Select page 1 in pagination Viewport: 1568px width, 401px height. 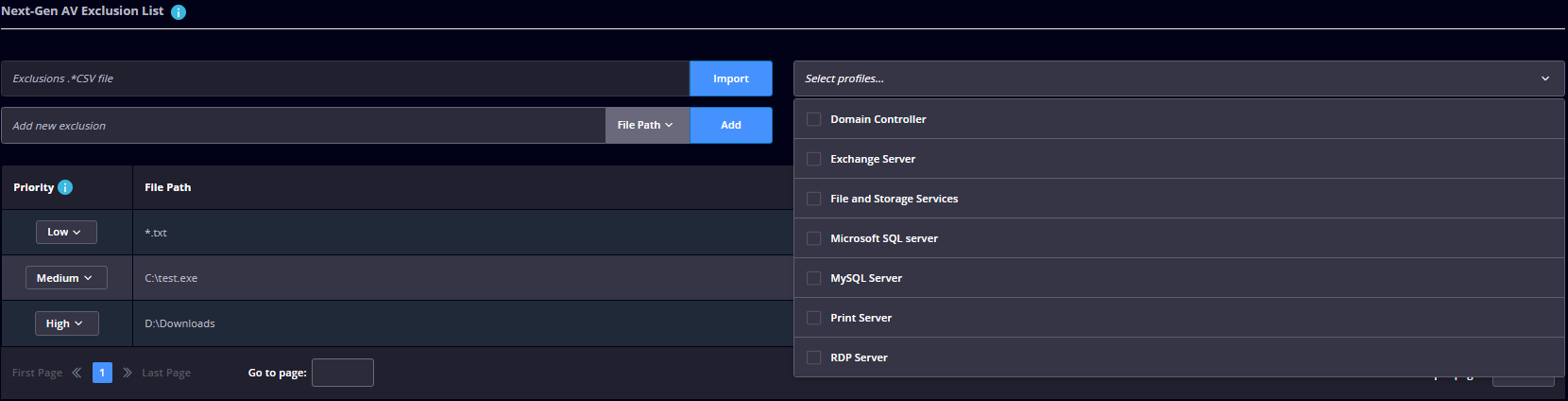tap(102, 373)
